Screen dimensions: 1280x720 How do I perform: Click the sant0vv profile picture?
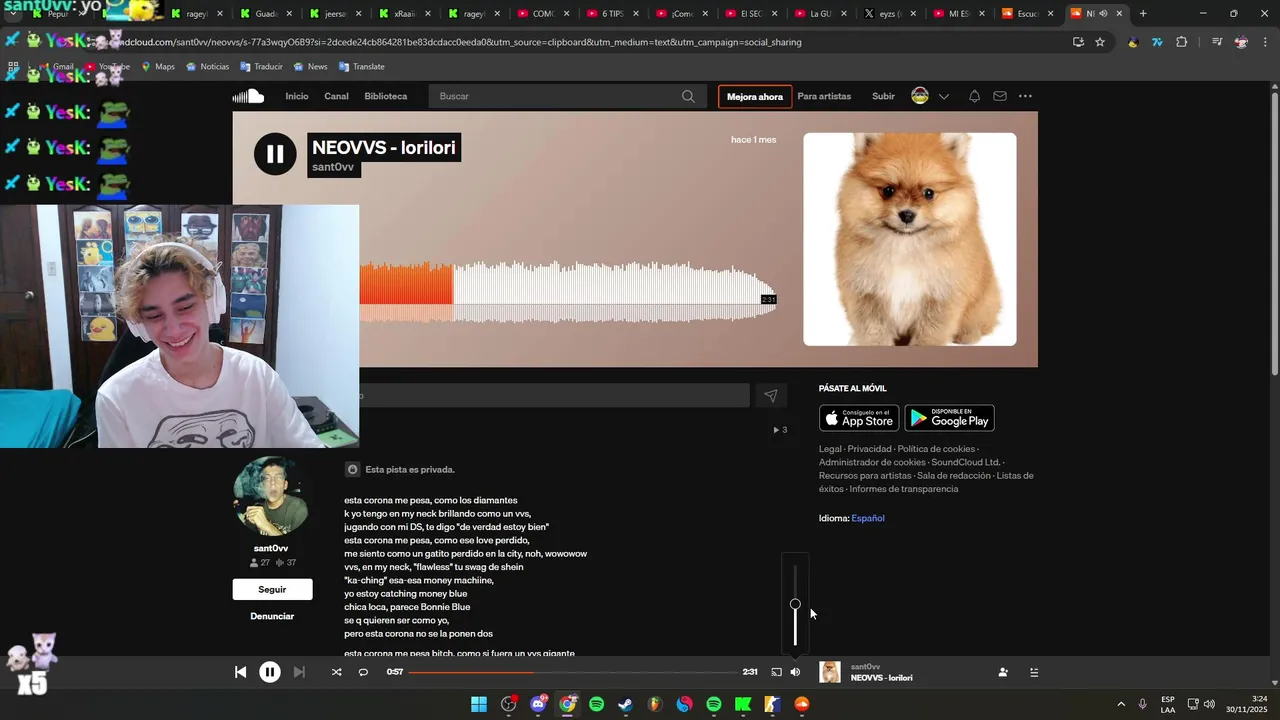[271, 497]
